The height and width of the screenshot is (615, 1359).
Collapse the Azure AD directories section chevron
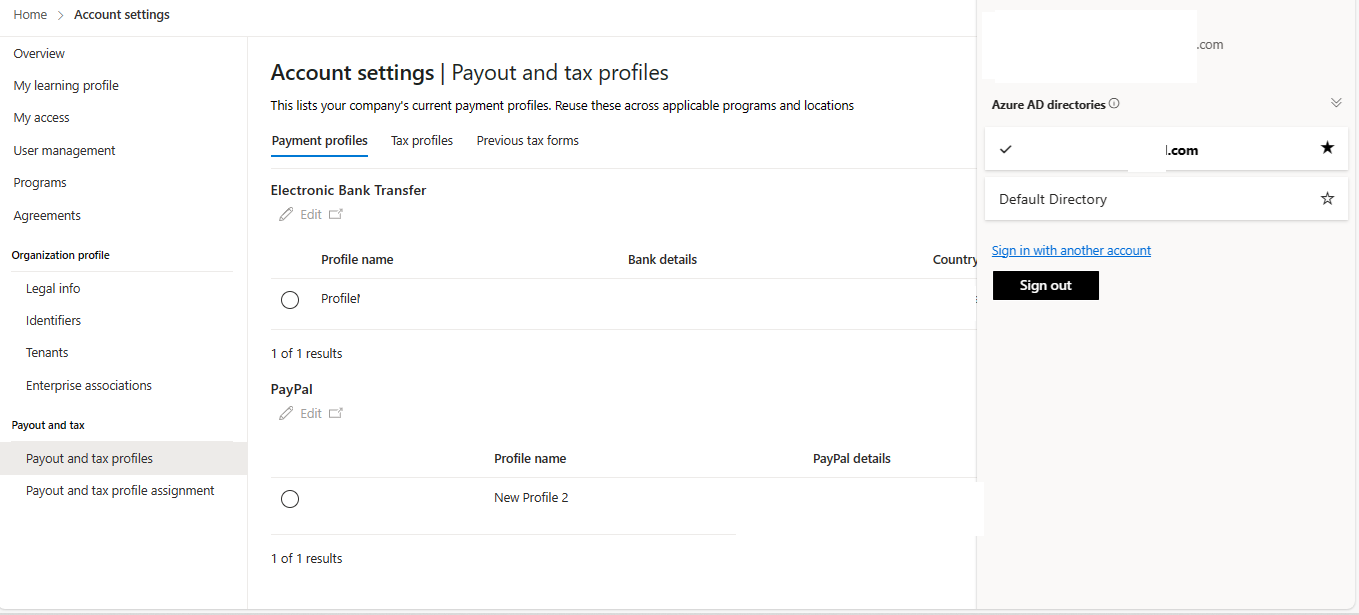1336,103
